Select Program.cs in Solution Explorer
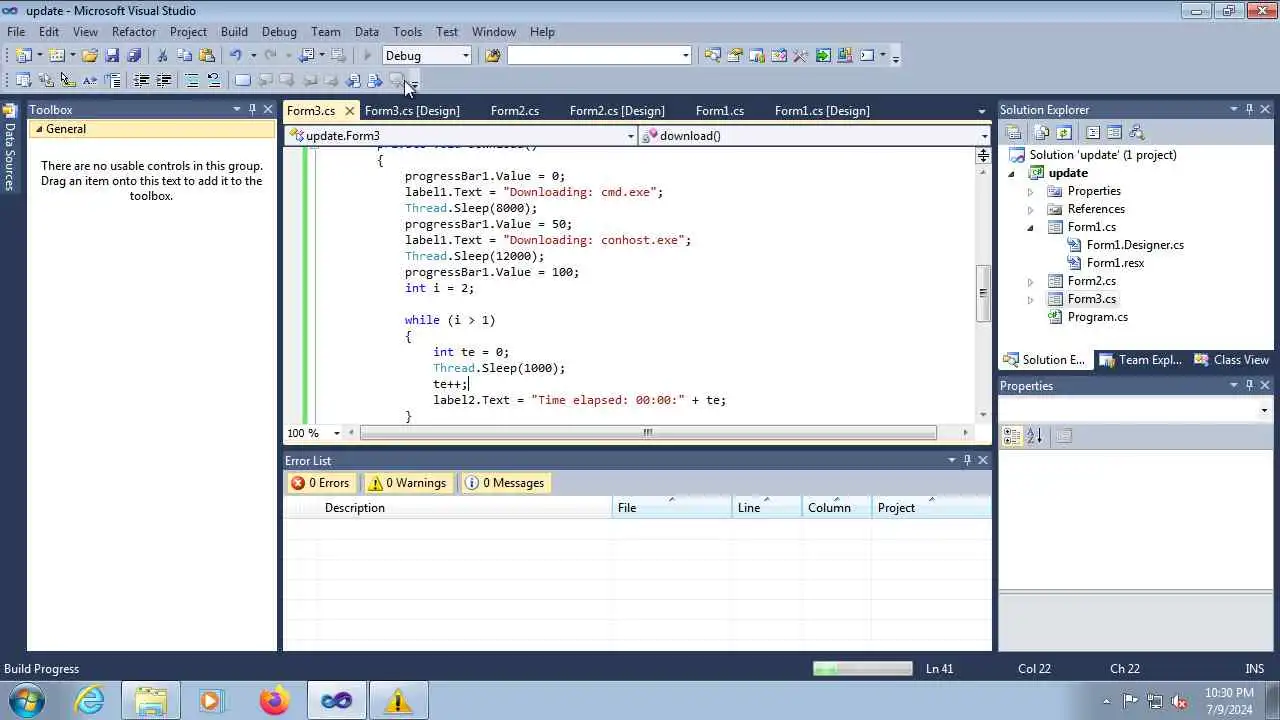 tap(1097, 317)
